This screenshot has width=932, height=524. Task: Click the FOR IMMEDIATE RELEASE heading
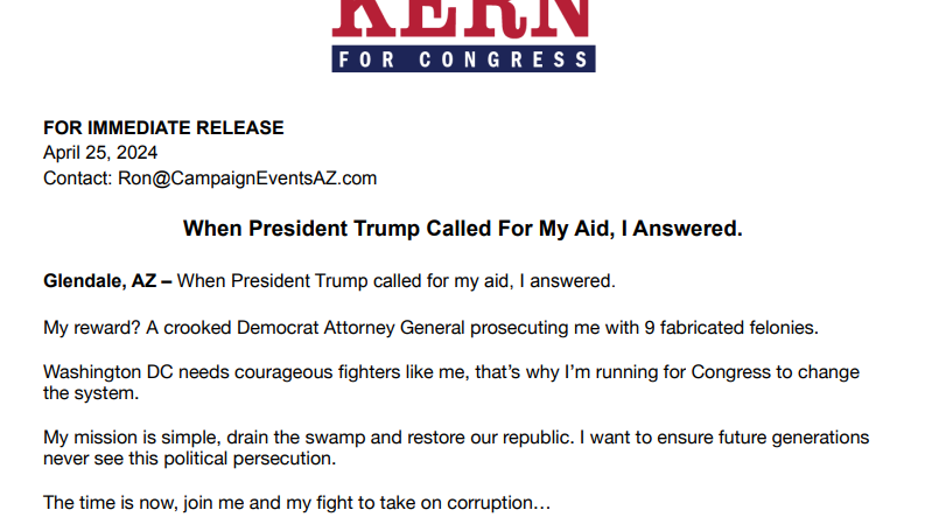tap(163, 128)
